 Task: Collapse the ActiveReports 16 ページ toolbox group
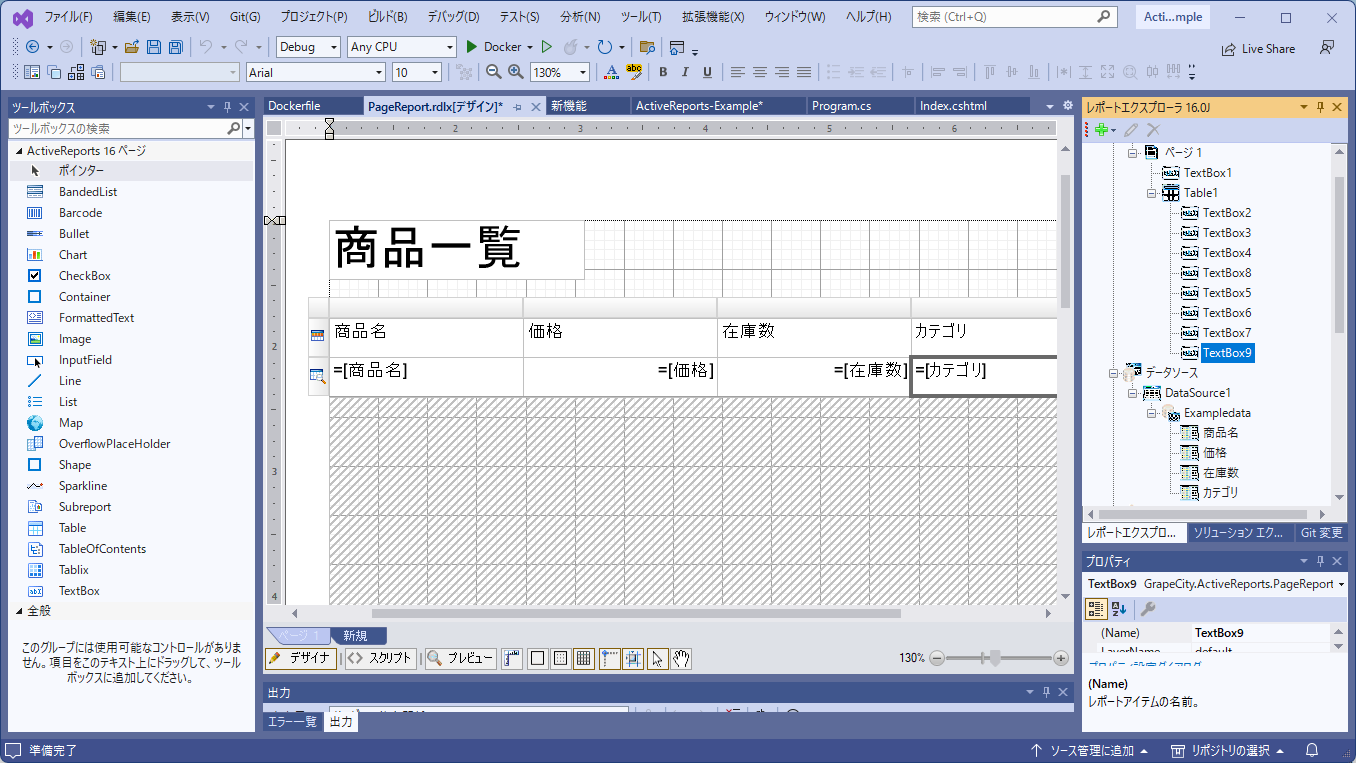point(19,151)
